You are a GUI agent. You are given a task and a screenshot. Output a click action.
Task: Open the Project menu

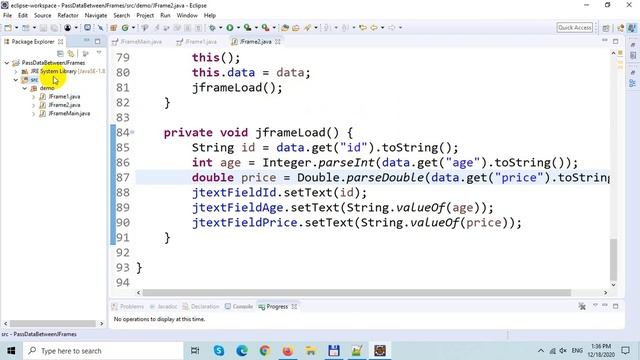[x=145, y=16]
